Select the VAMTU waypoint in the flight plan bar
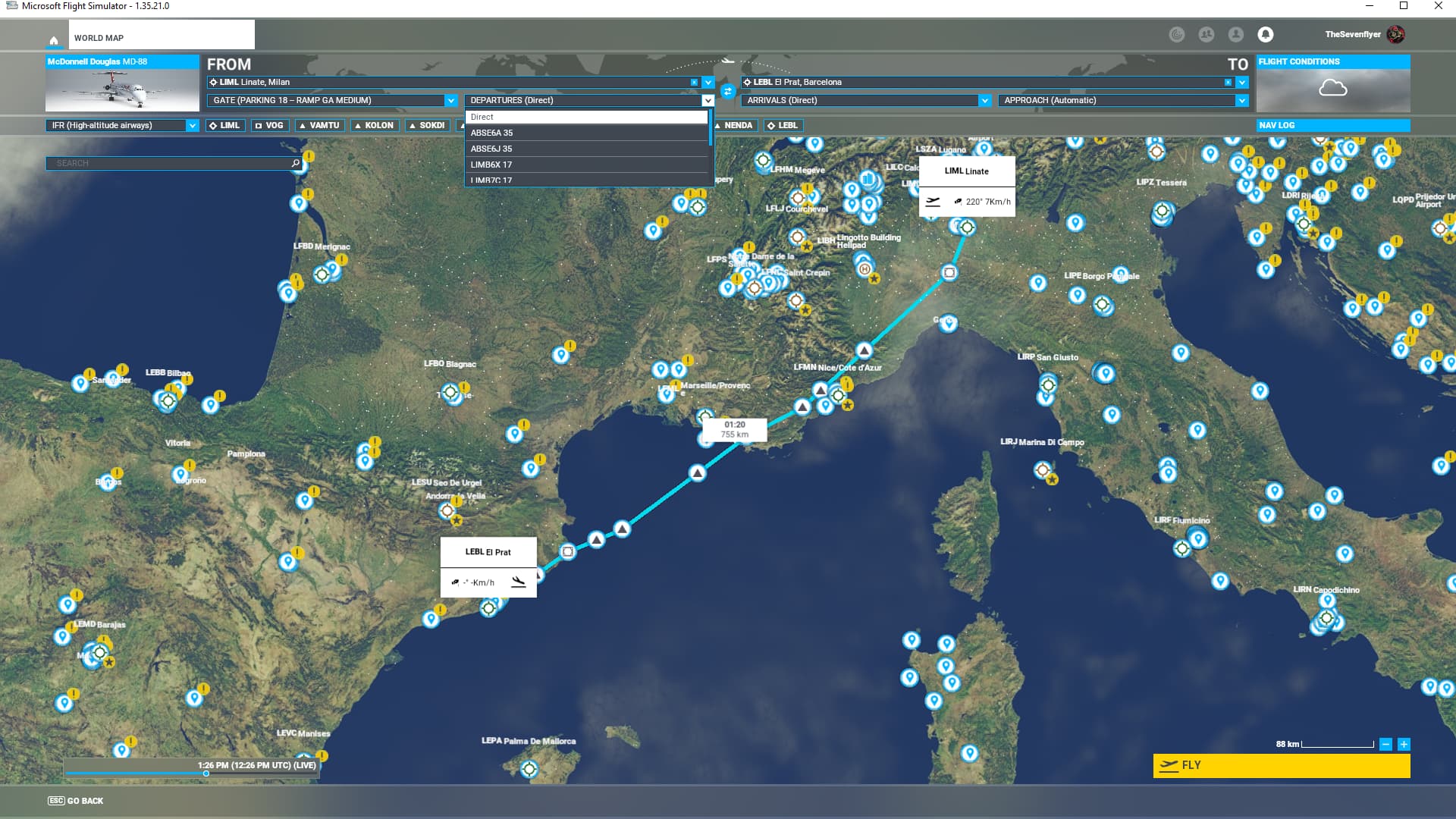The image size is (1456, 819). point(319,125)
